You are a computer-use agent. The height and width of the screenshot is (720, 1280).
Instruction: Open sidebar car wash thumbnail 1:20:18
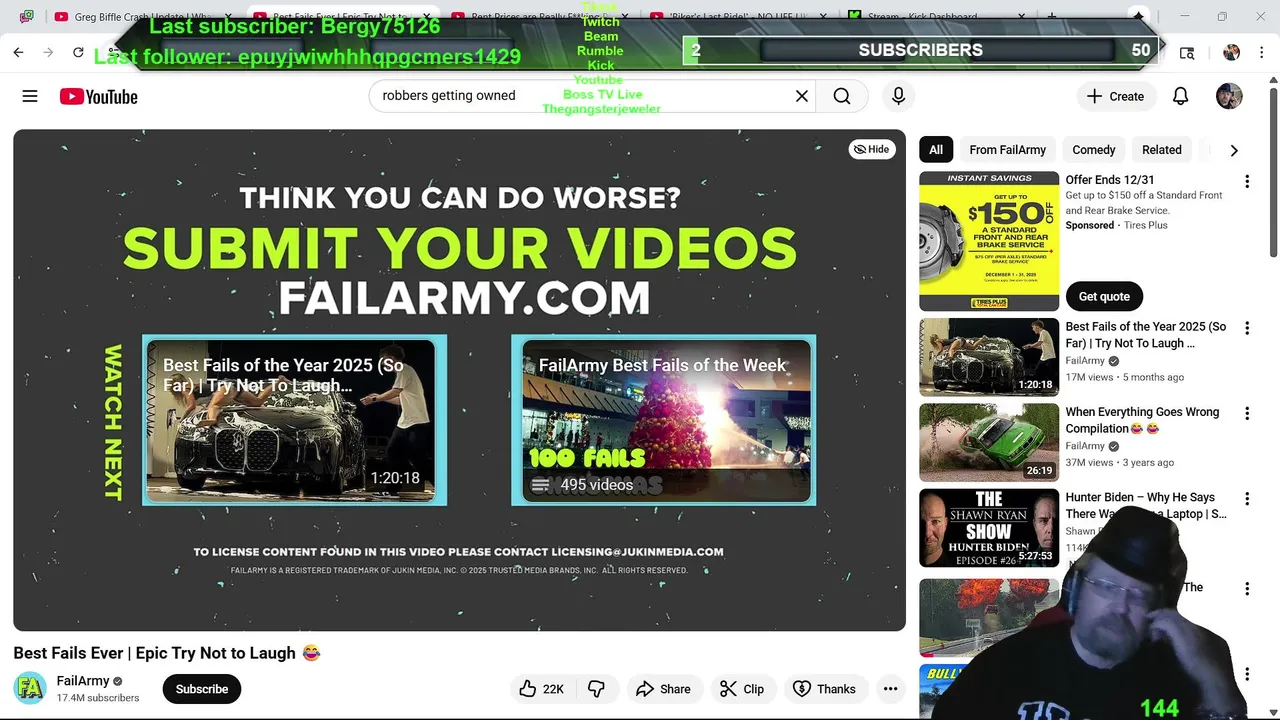pos(989,357)
